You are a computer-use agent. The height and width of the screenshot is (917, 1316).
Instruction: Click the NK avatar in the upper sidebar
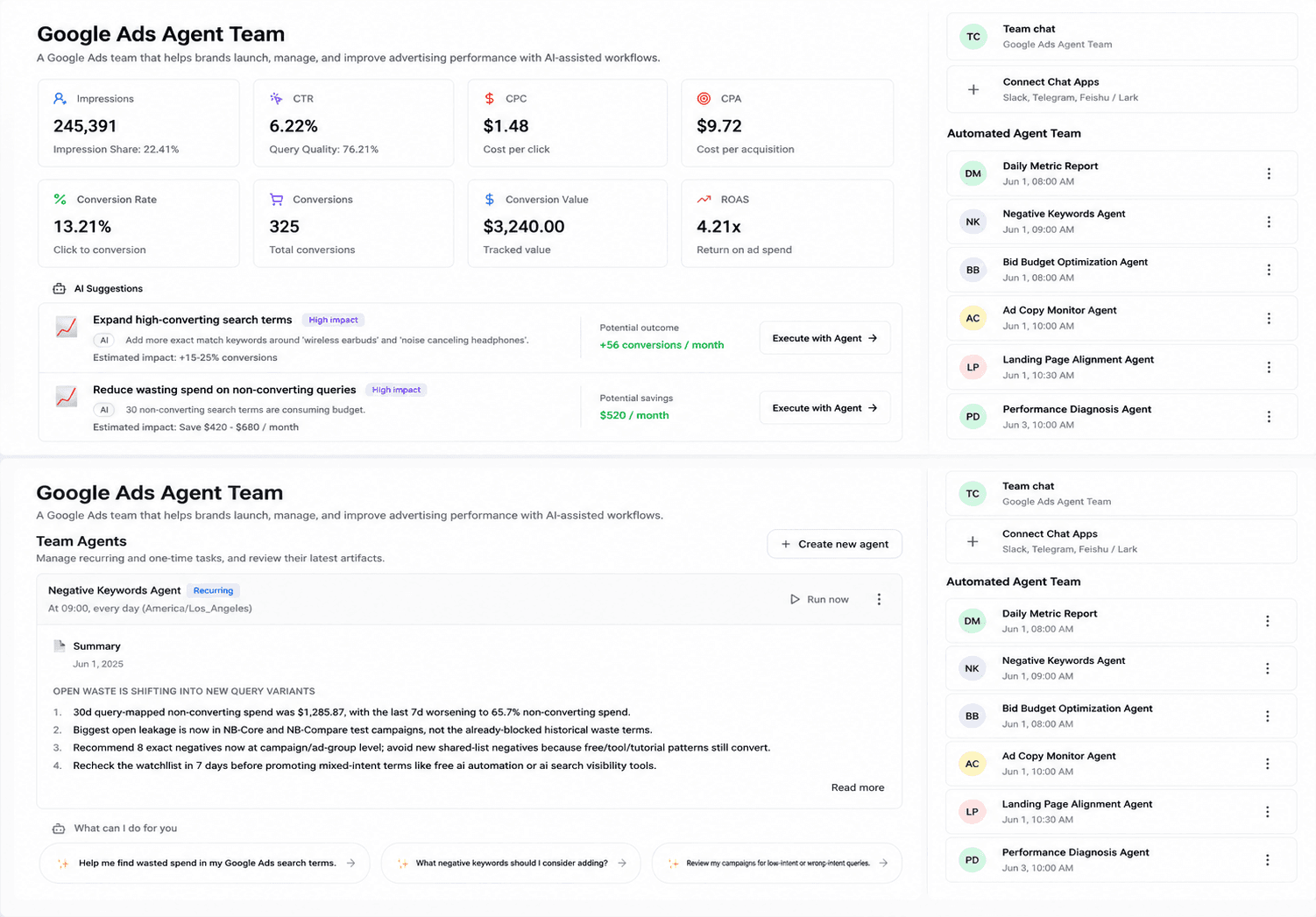(x=973, y=222)
